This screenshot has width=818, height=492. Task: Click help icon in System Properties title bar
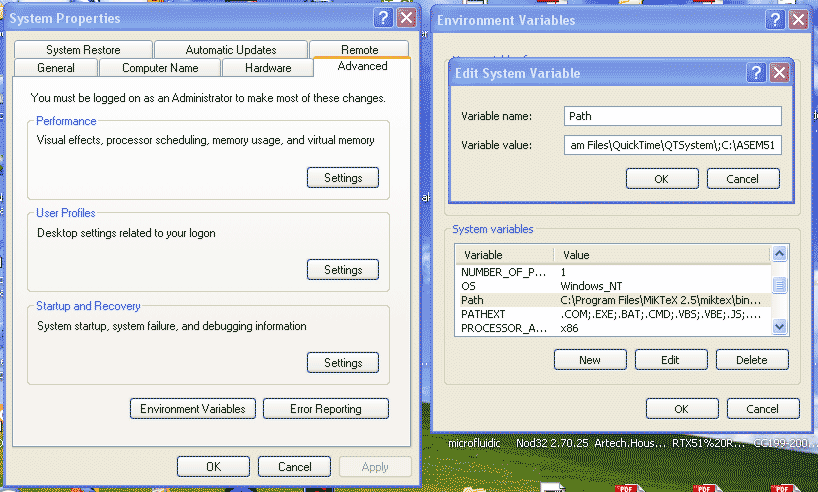click(383, 18)
